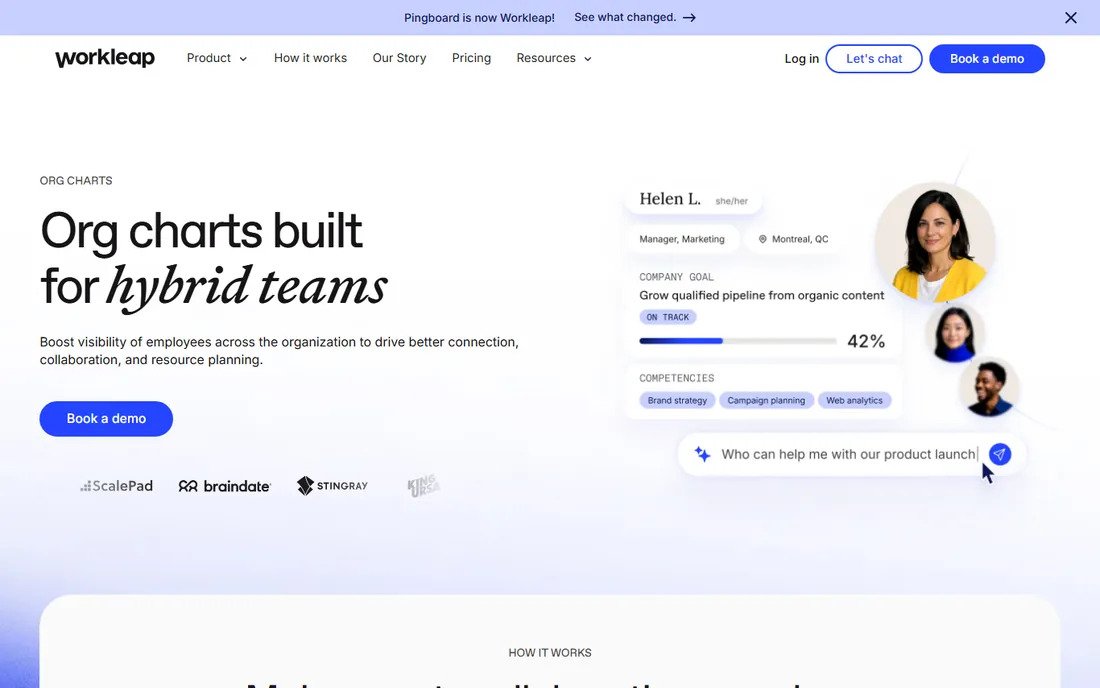Click the COMPANY GOAL label

click(x=676, y=277)
